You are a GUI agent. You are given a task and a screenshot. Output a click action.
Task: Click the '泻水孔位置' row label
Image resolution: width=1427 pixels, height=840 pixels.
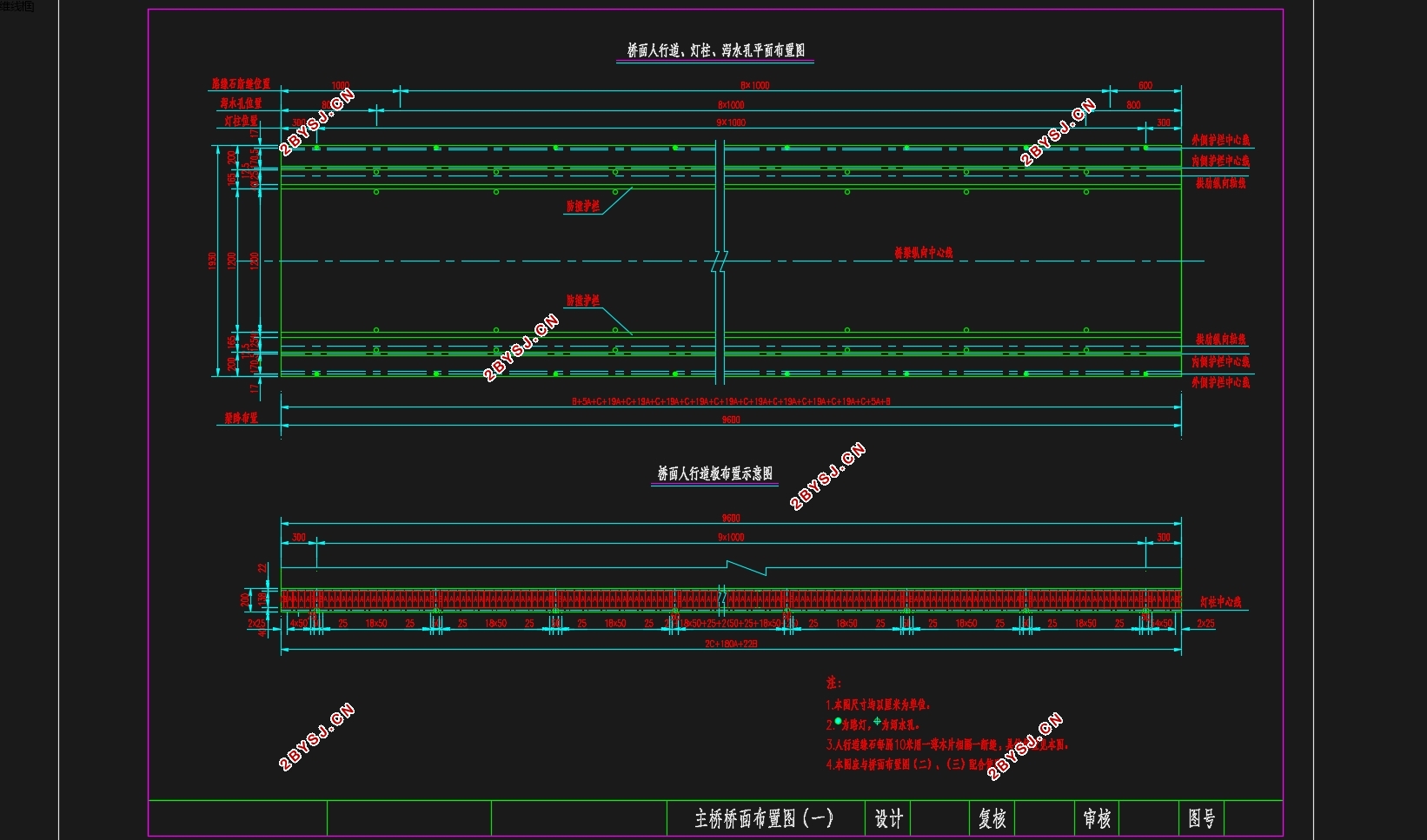(241, 103)
